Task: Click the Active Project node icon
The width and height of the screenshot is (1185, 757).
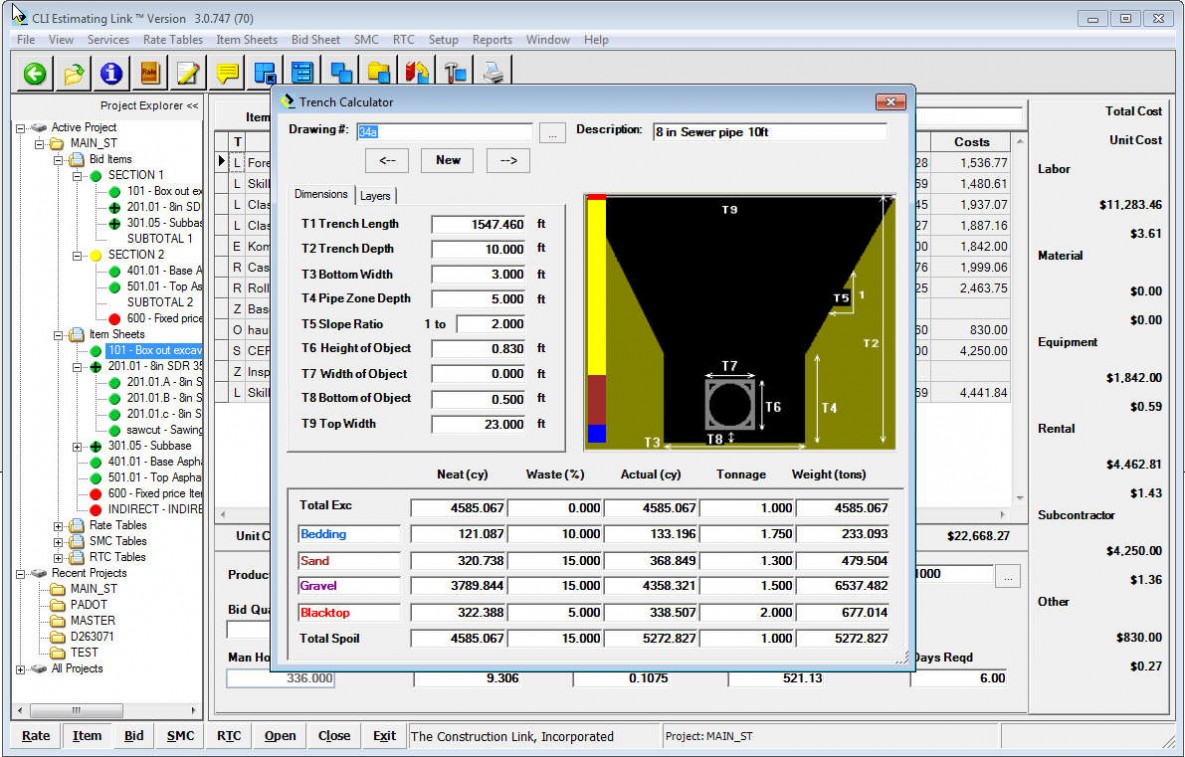Action: (x=39, y=128)
